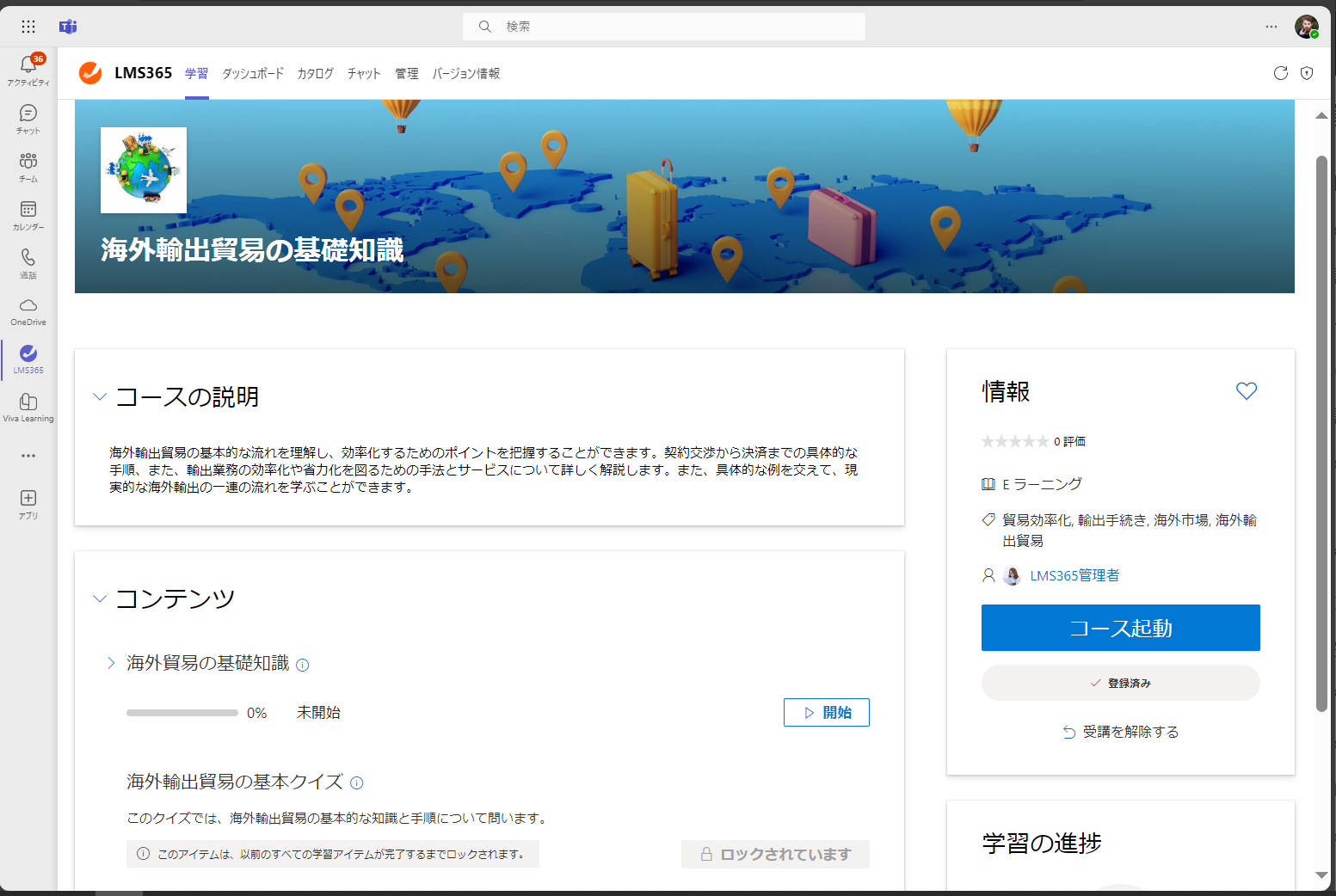The image size is (1336, 896).
Task: Open the Calendar (カレンダー) sidebar icon
Action: pyautogui.click(x=28, y=216)
